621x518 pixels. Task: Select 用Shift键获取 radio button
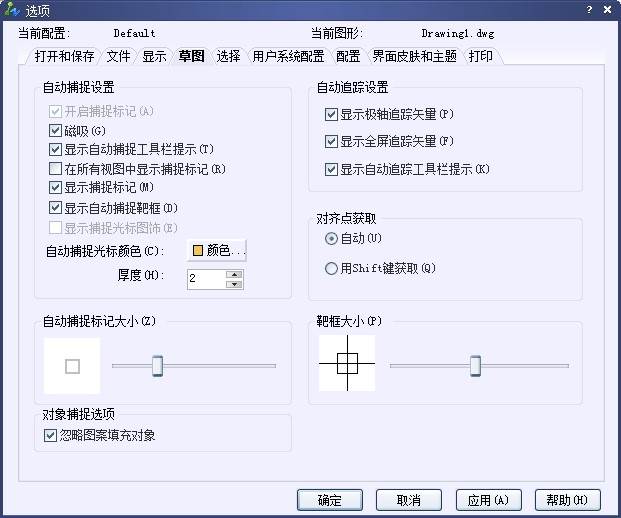(332, 268)
